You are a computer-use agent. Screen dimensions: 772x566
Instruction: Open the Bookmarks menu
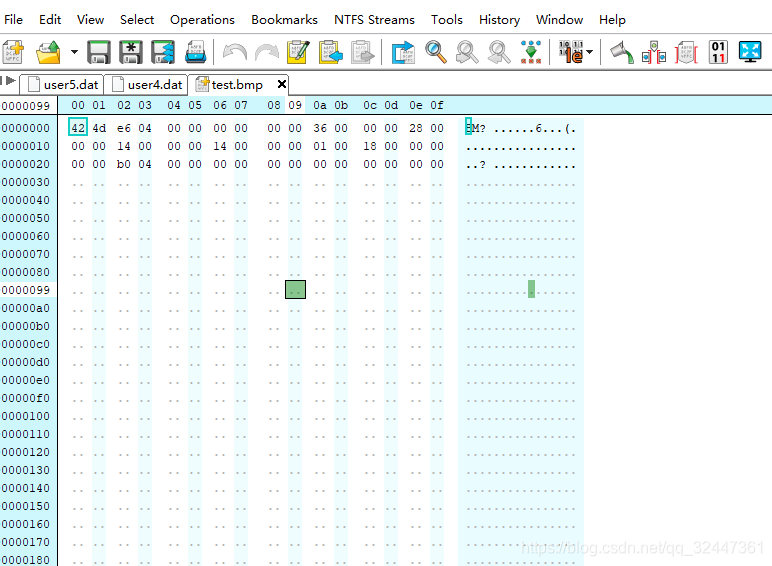click(285, 20)
